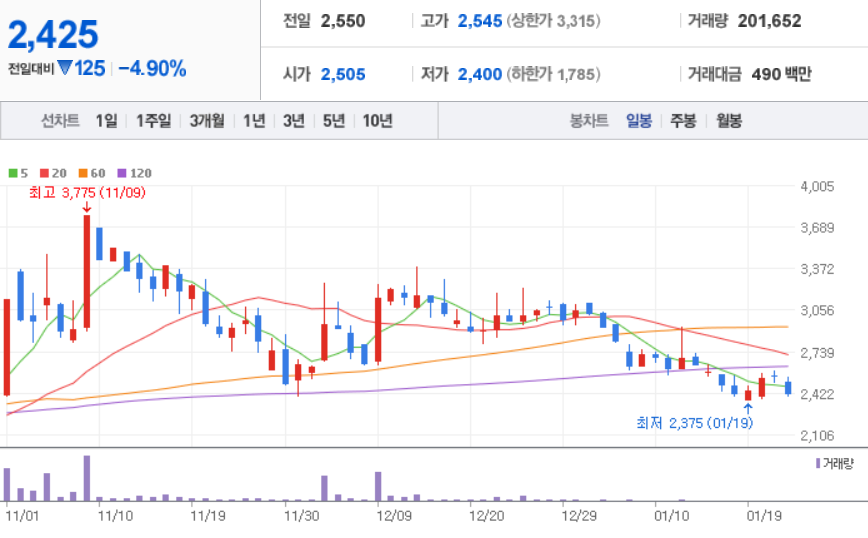Click the 거래량 value 201,652
The width and height of the screenshot is (868, 538).
(769, 21)
